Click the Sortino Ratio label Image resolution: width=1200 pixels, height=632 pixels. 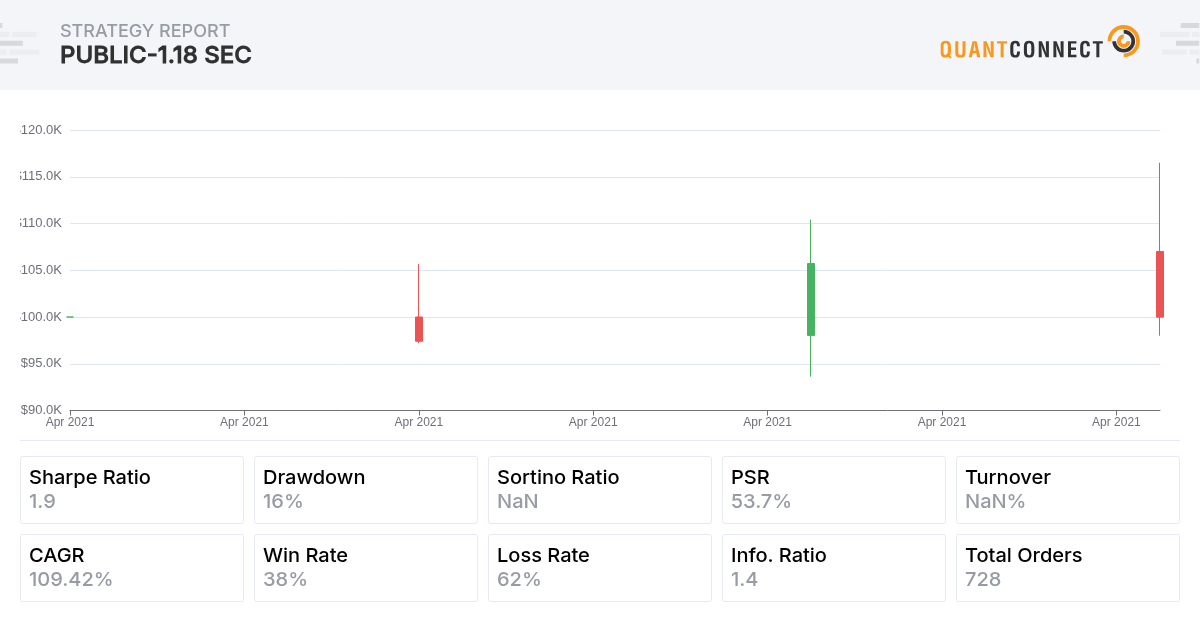pyautogui.click(x=558, y=478)
